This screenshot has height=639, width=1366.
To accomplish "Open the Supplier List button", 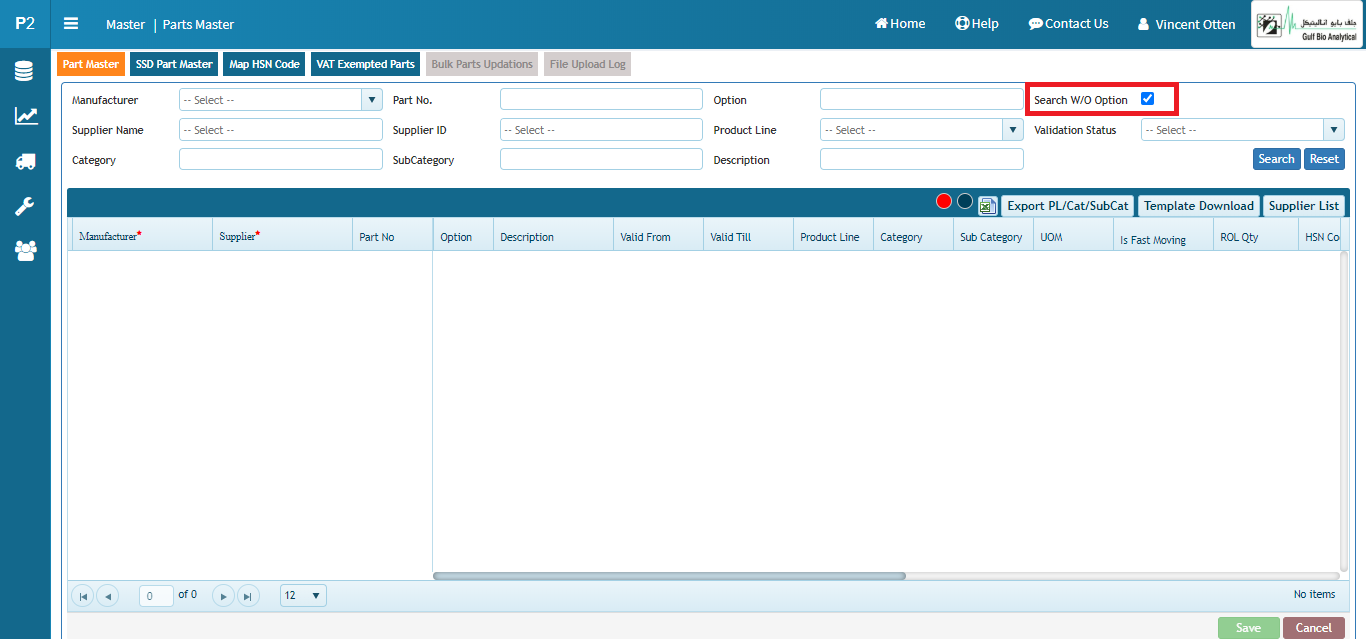I will point(1304,206).
